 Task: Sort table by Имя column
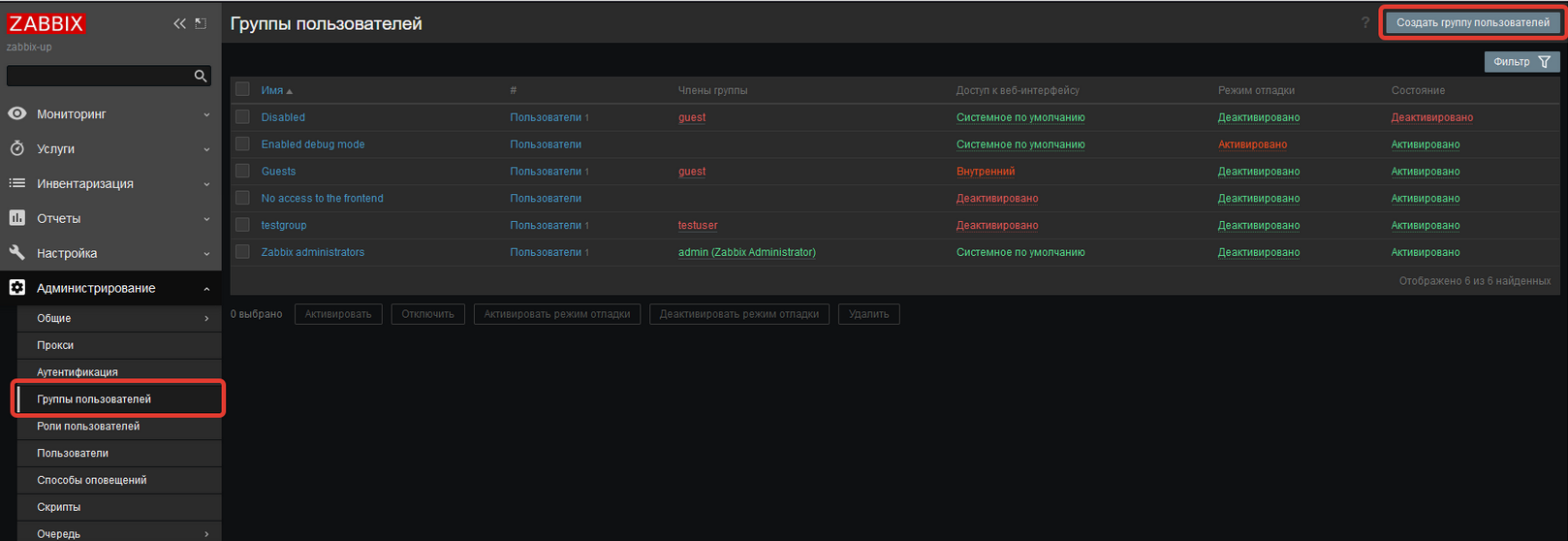pos(276,90)
